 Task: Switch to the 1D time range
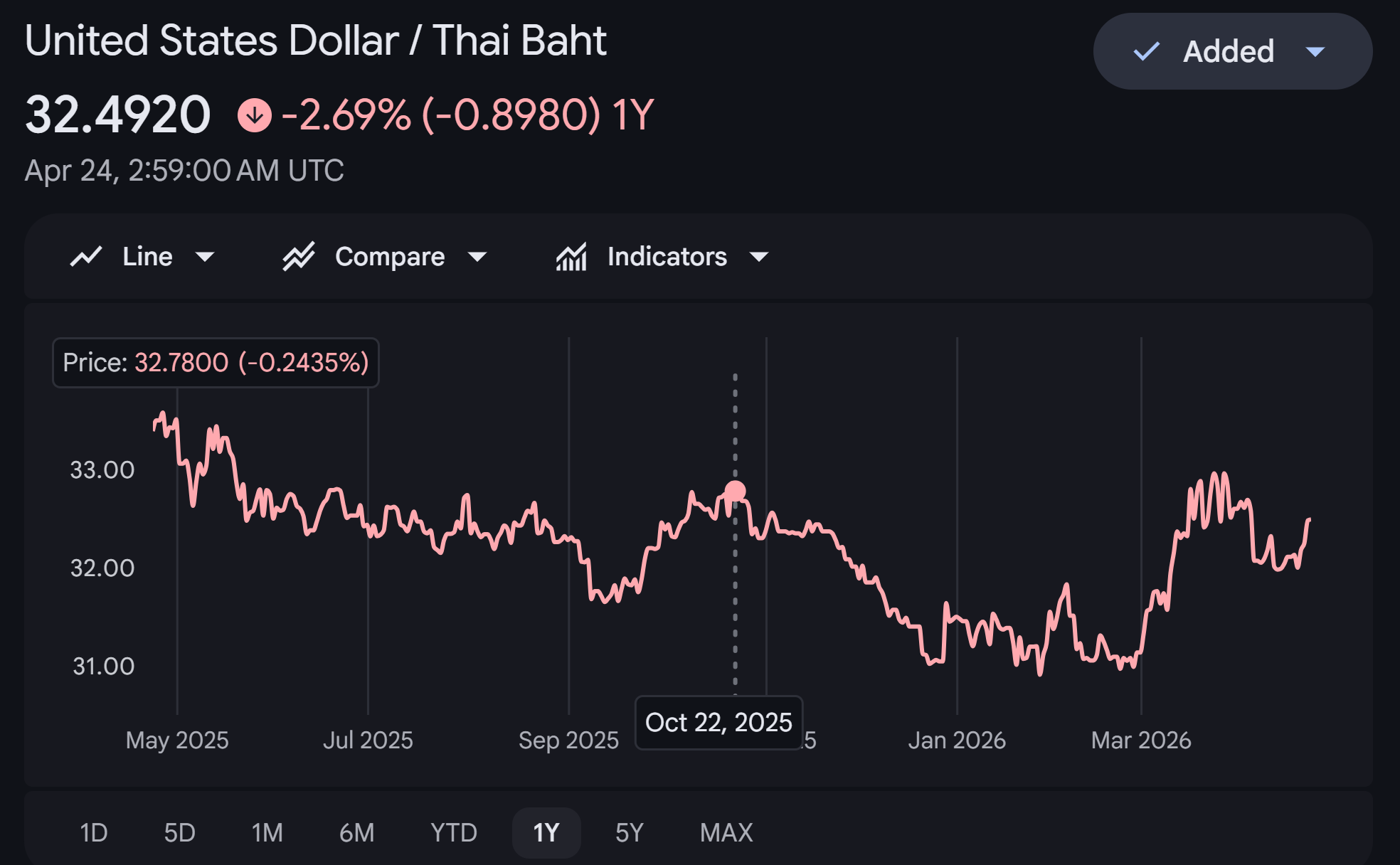click(94, 832)
